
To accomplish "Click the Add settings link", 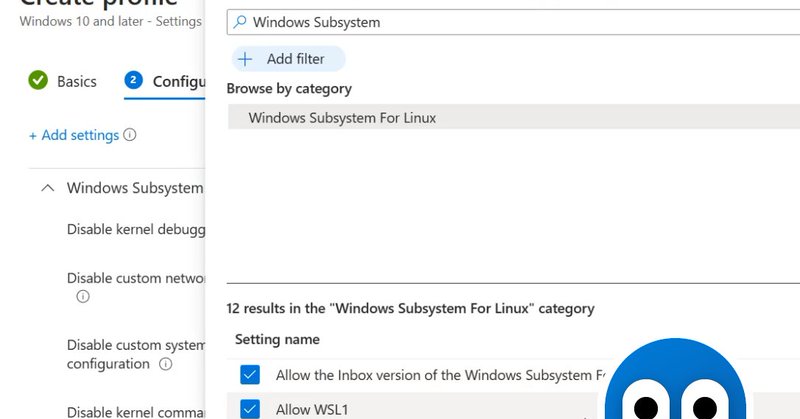I will coord(74,135).
